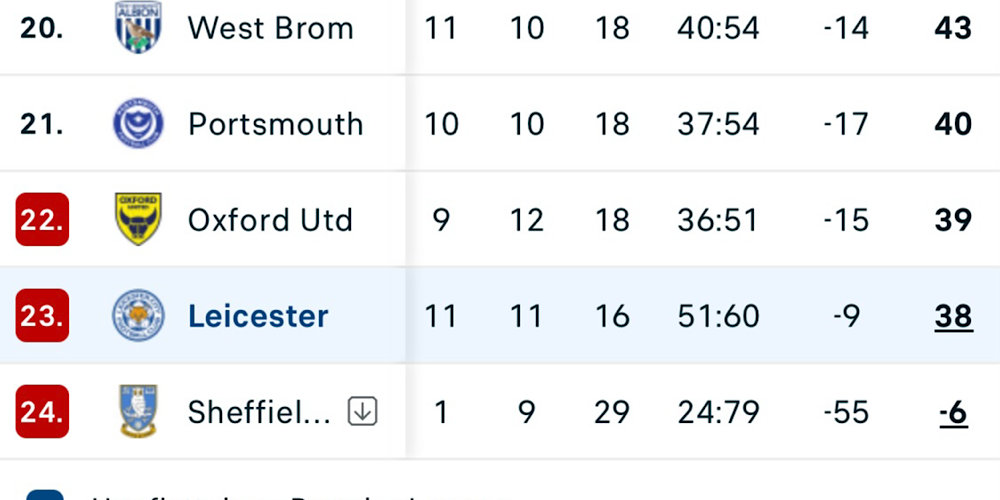Viewport: 1000px width, 500px height.
Task: Open the truncated Sheffiel... team name
Action: pos(259,412)
